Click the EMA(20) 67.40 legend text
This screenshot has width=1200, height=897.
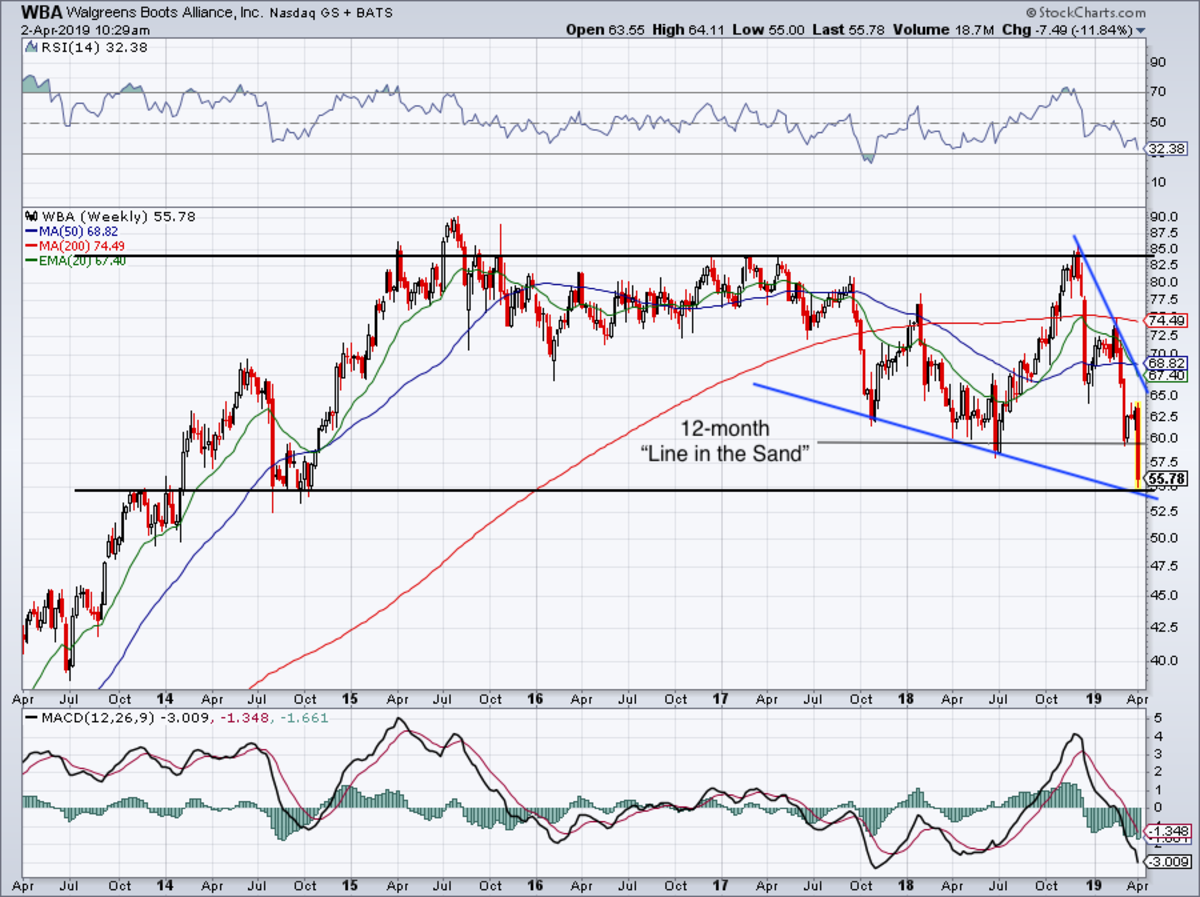[83, 261]
